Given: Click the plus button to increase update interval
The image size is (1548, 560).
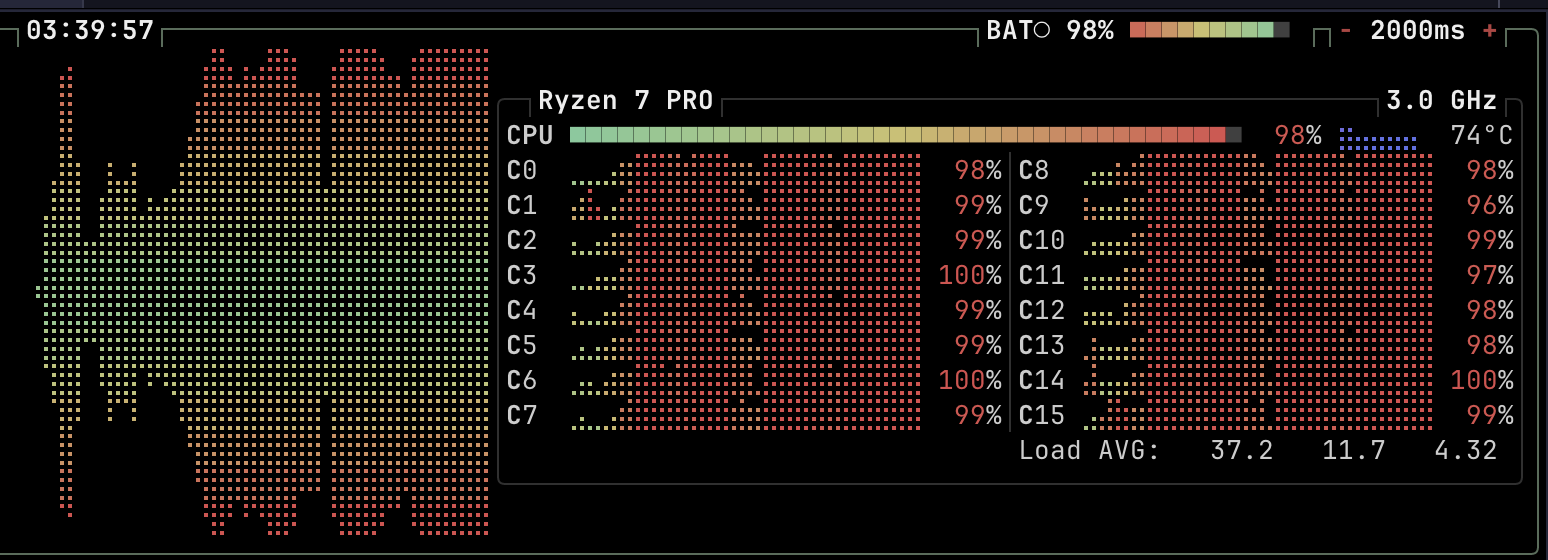Looking at the screenshot, I should pyautogui.click(x=1490, y=31).
